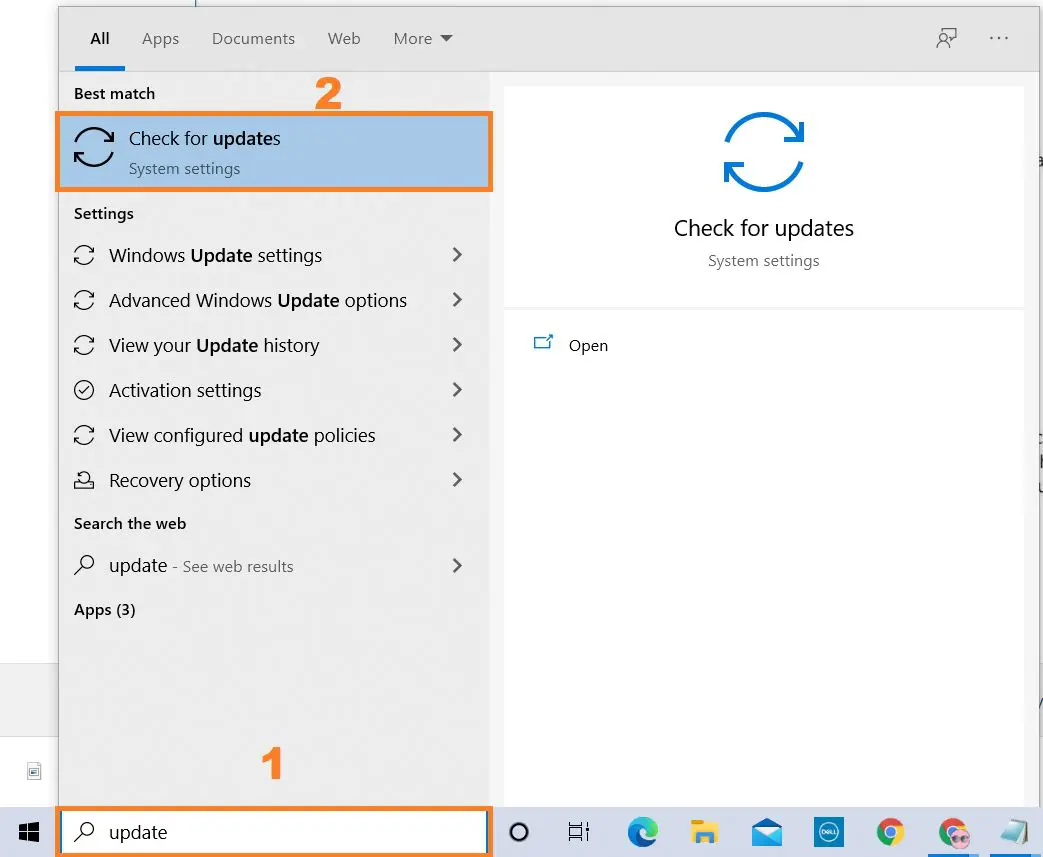Switch to the Apps search tab
Image resolution: width=1043 pixels, height=857 pixels.
tap(160, 39)
